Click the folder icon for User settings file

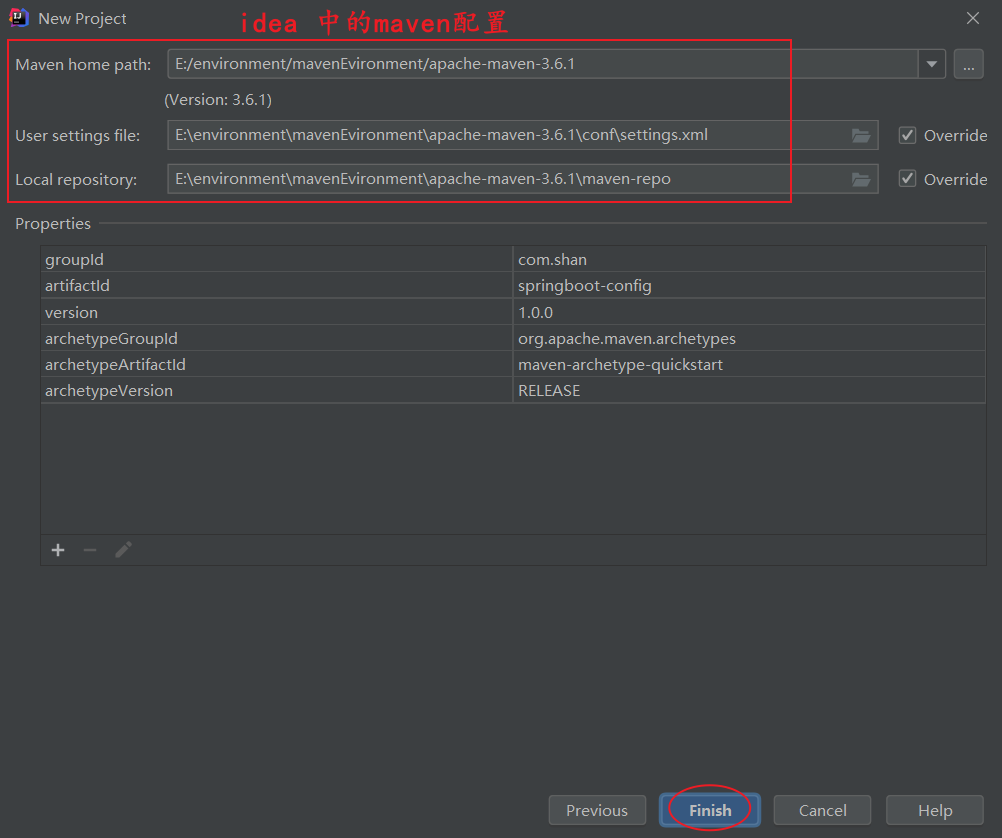click(861, 136)
